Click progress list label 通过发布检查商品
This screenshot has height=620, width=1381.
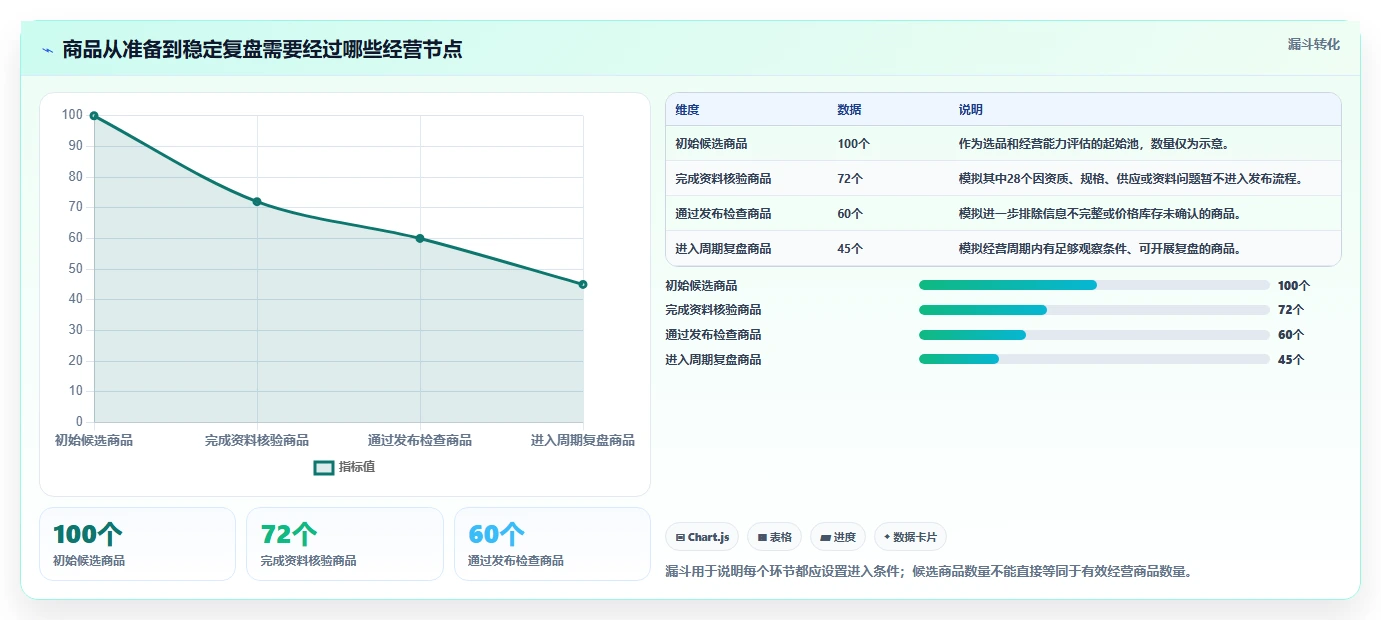pyautogui.click(x=713, y=335)
